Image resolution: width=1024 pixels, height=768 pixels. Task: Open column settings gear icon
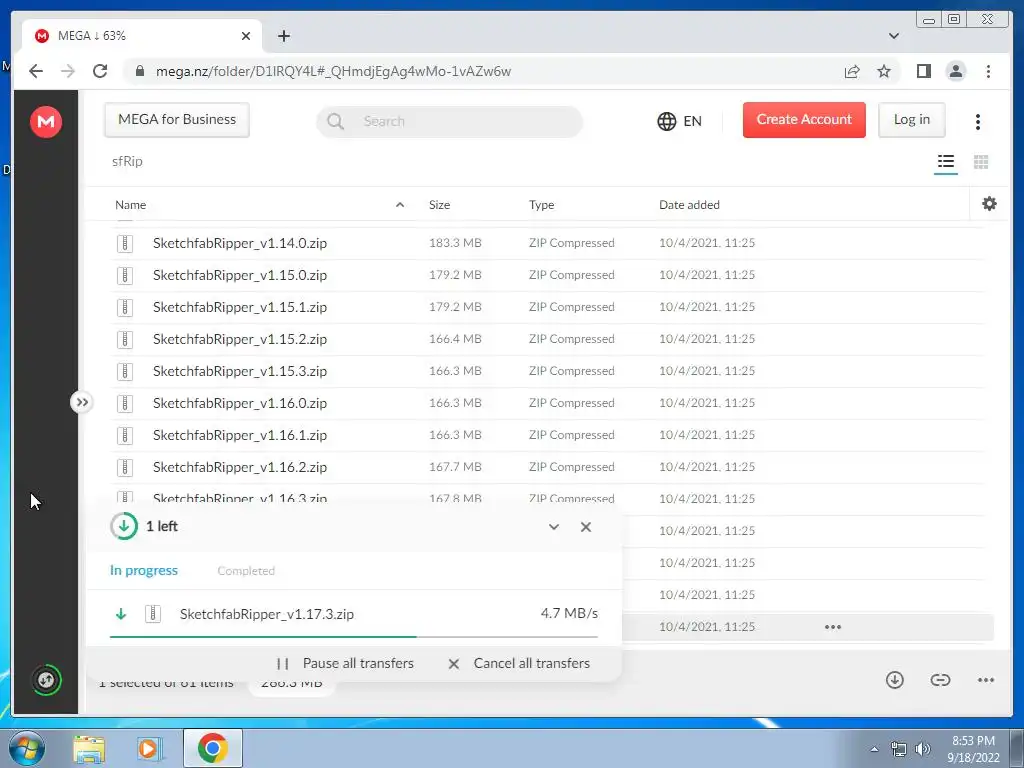click(x=989, y=204)
